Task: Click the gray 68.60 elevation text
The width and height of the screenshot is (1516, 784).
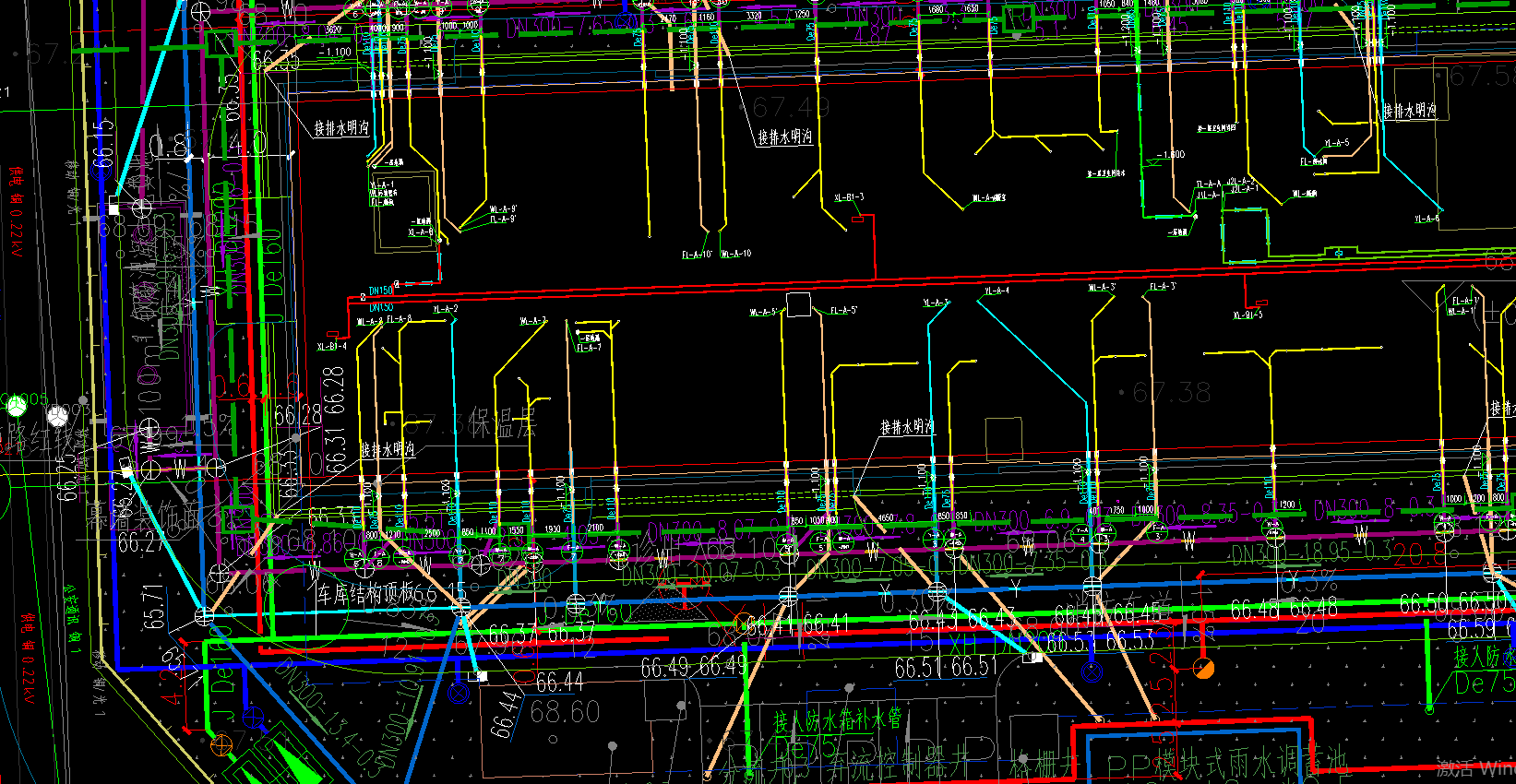Action: tap(565, 712)
